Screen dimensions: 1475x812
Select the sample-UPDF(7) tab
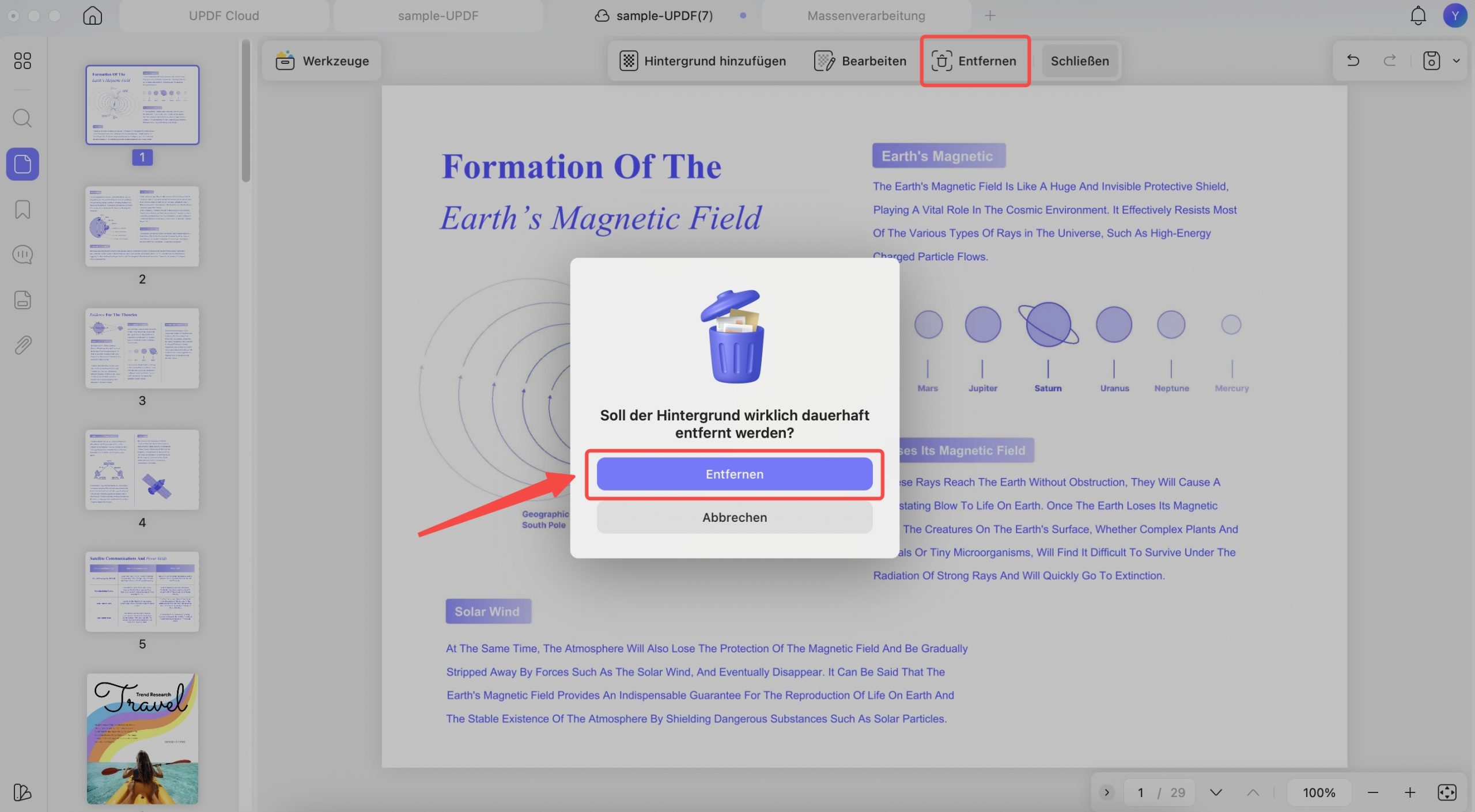tap(664, 16)
